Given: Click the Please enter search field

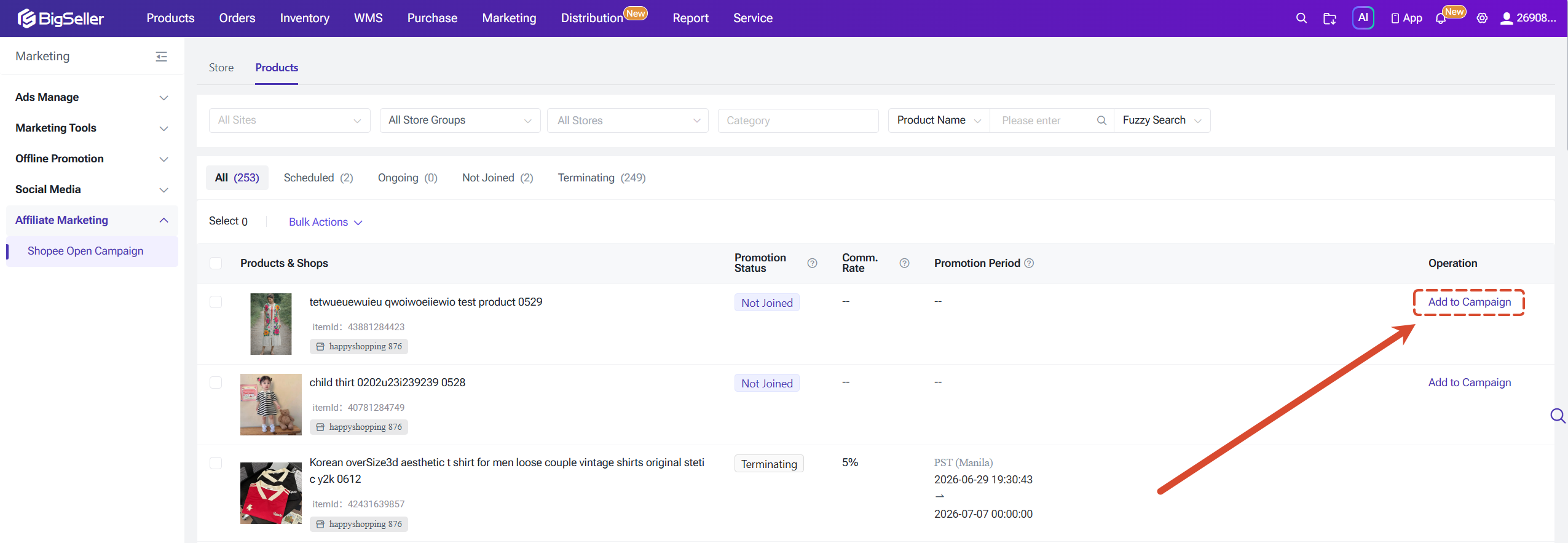Looking at the screenshot, I should point(1045,121).
